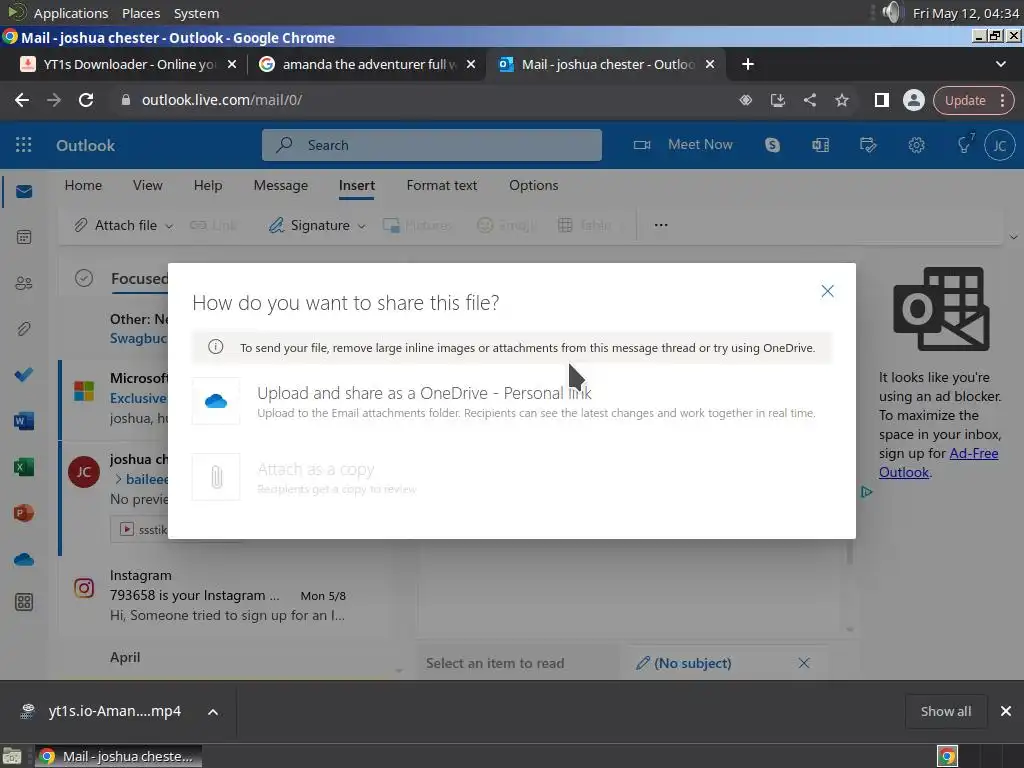Open People from the left sidebar
The height and width of the screenshot is (768, 1024).
click(24, 283)
